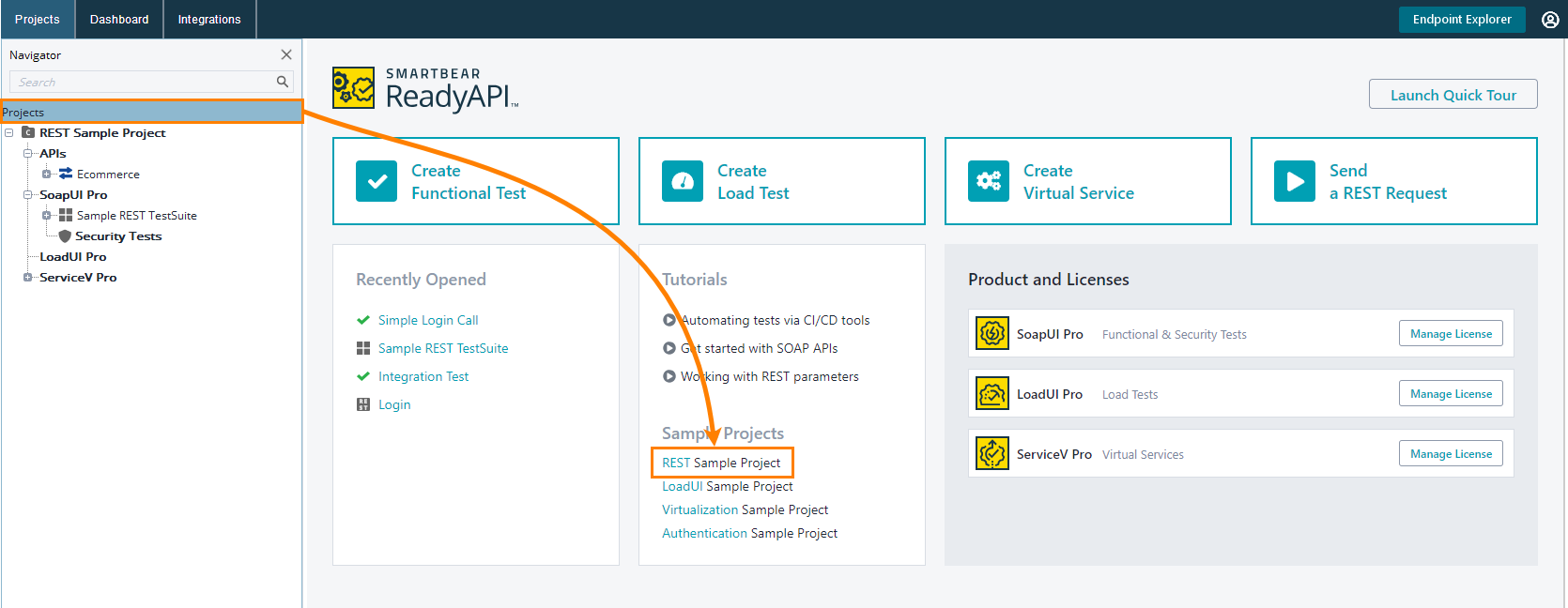Launch the Quick Tour
Viewport: 1568px width, 608px height.
1453,94
